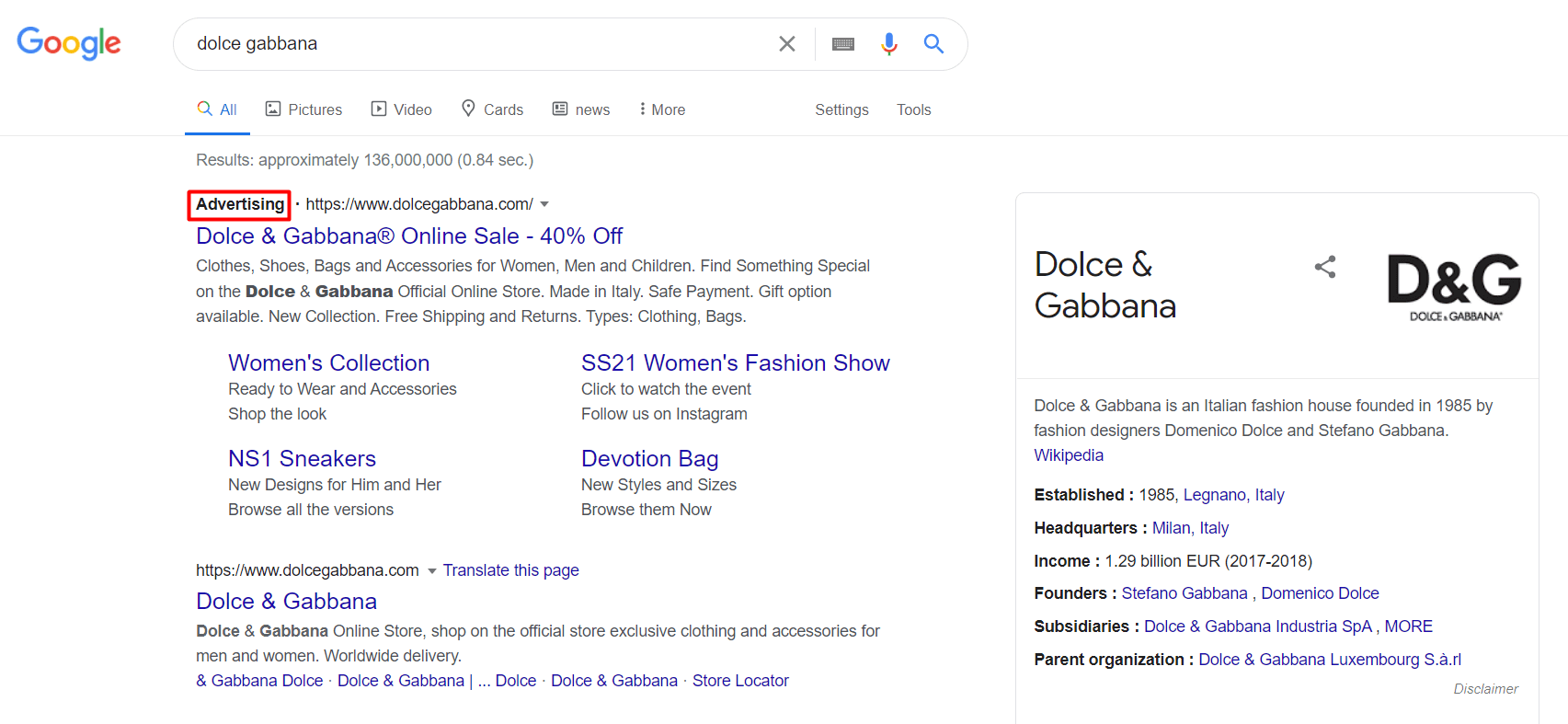The image size is (1568, 724).
Task: Open search Settings
Action: (x=841, y=109)
